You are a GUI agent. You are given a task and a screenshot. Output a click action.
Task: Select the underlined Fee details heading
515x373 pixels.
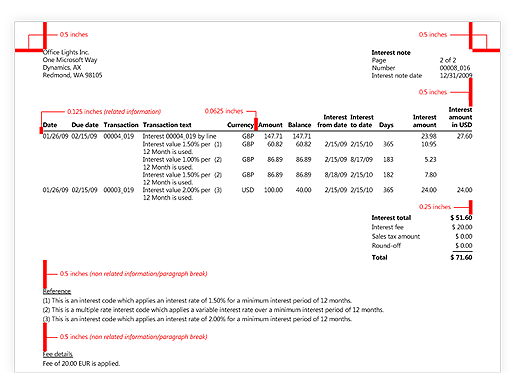coord(58,354)
